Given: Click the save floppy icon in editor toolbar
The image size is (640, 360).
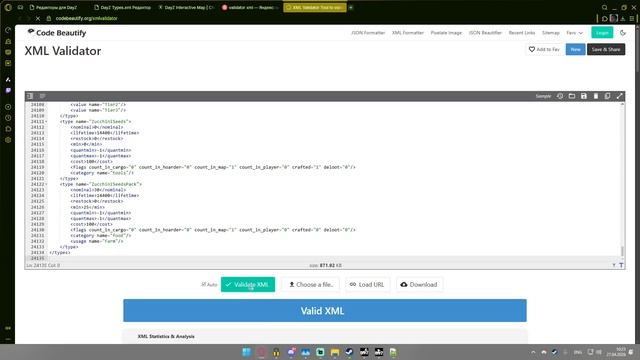Looking at the screenshot, I should 584,96.
